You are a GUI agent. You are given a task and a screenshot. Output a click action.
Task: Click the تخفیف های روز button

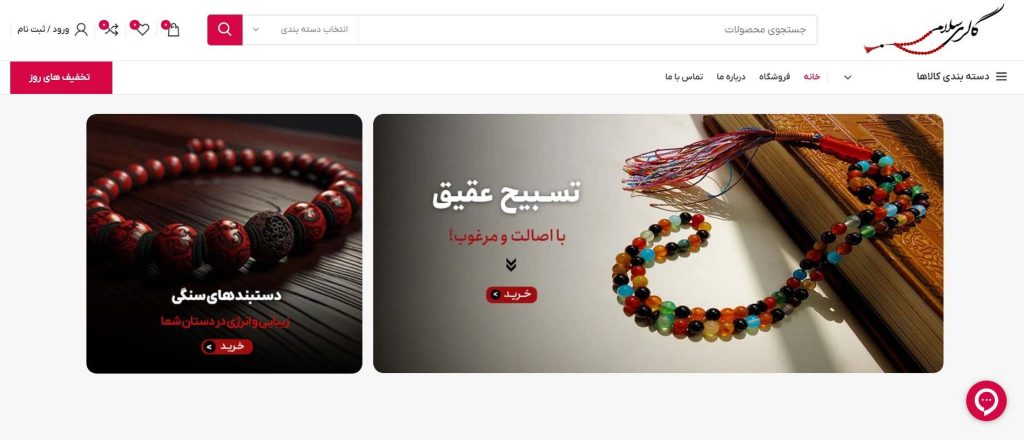[x=61, y=78]
